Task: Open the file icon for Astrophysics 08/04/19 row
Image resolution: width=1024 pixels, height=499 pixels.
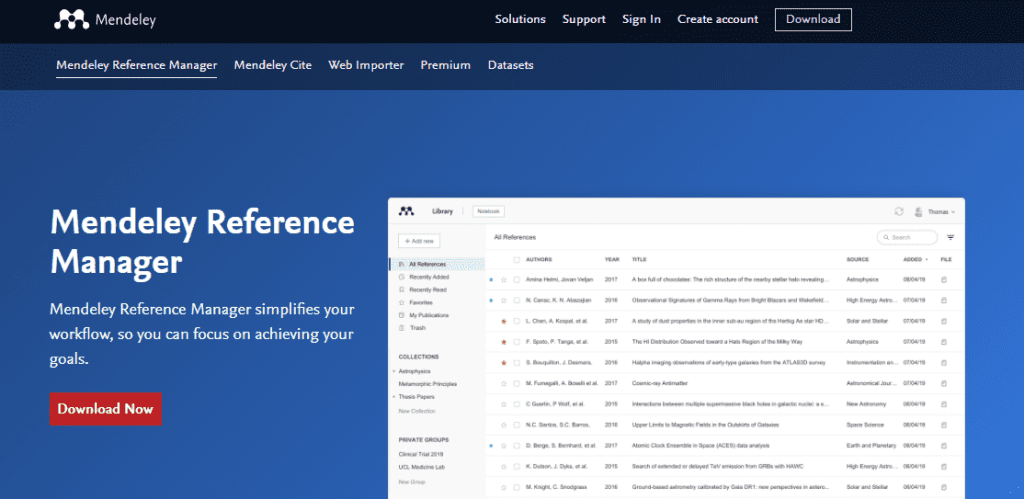Action: 944,280
